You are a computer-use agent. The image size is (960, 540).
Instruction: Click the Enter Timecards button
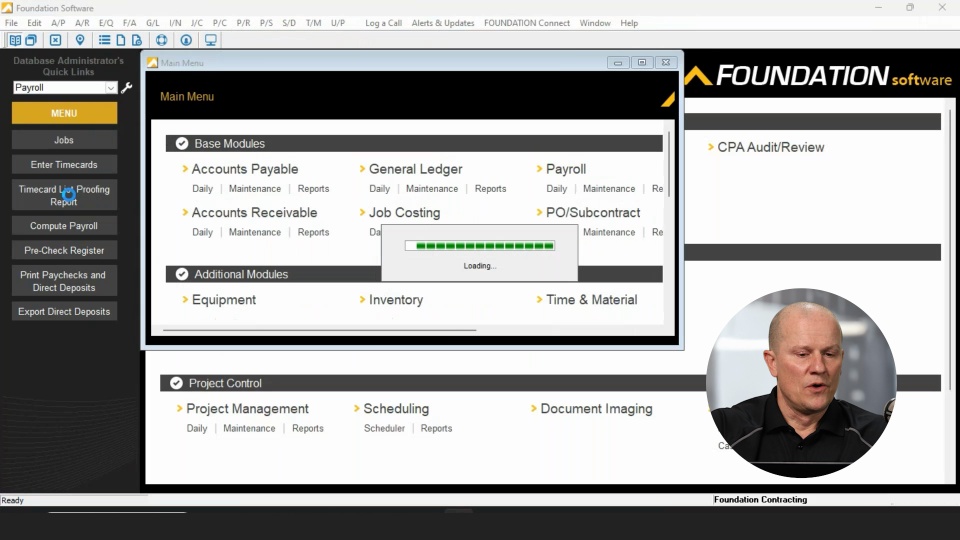click(64, 164)
